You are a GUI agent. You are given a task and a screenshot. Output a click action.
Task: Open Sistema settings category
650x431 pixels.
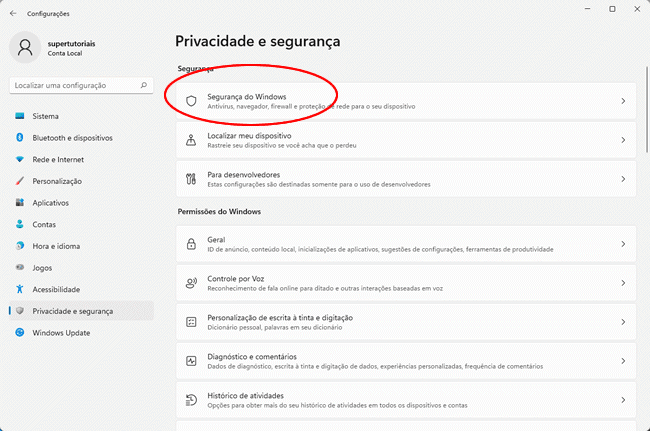pyautogui.click(x=81, y=116)
